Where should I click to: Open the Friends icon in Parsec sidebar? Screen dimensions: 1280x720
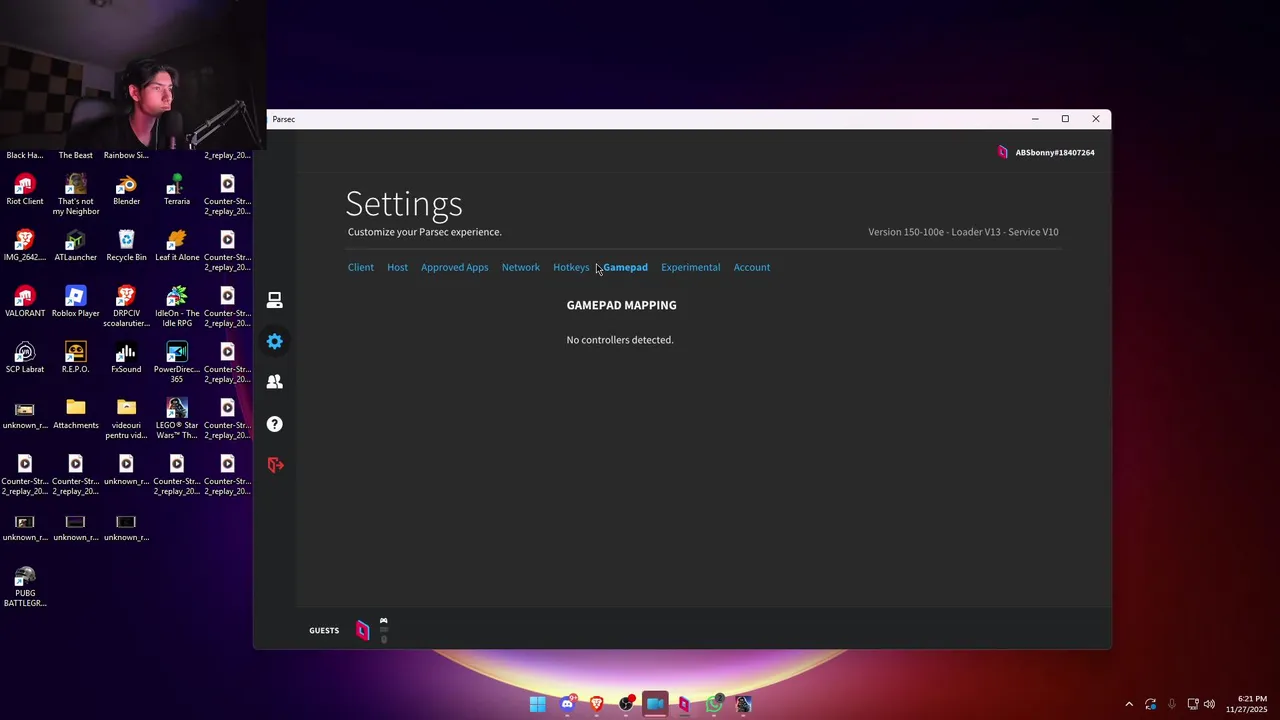click(x=275, y=382)
